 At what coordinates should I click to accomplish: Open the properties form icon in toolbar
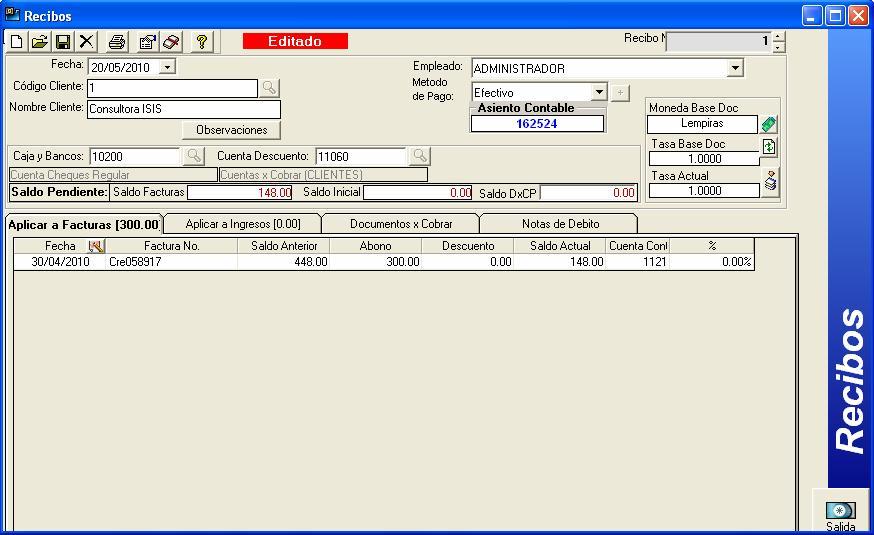coord(148,42)
